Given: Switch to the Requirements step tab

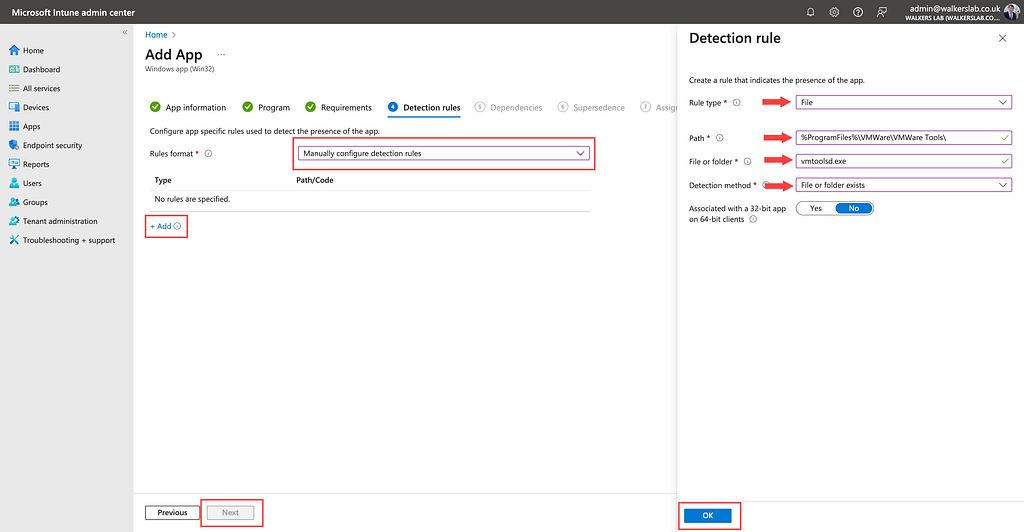Looking at the screenshot, I should click(338, 107).
